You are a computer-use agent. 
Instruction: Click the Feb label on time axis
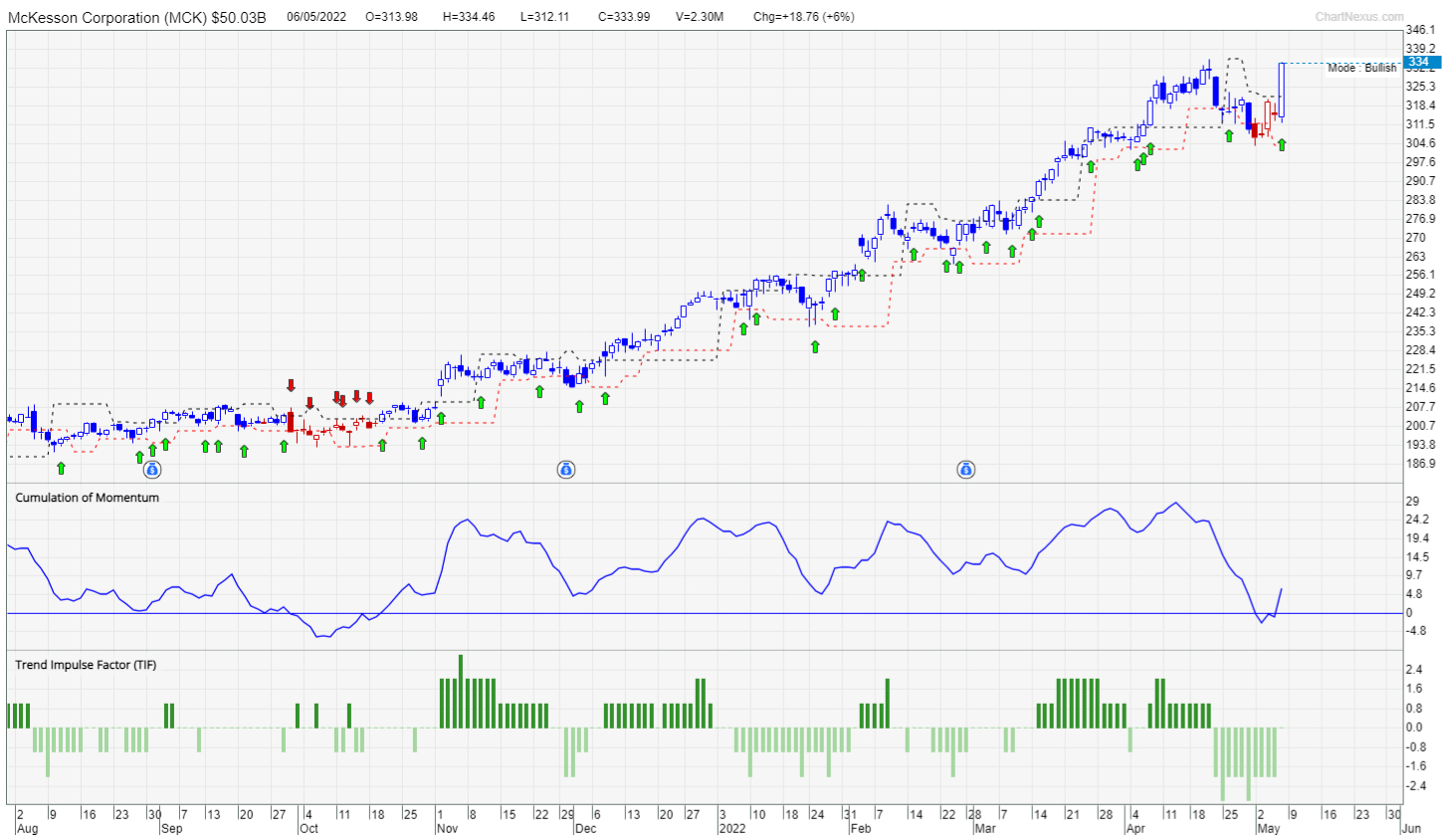click(861, 828)
